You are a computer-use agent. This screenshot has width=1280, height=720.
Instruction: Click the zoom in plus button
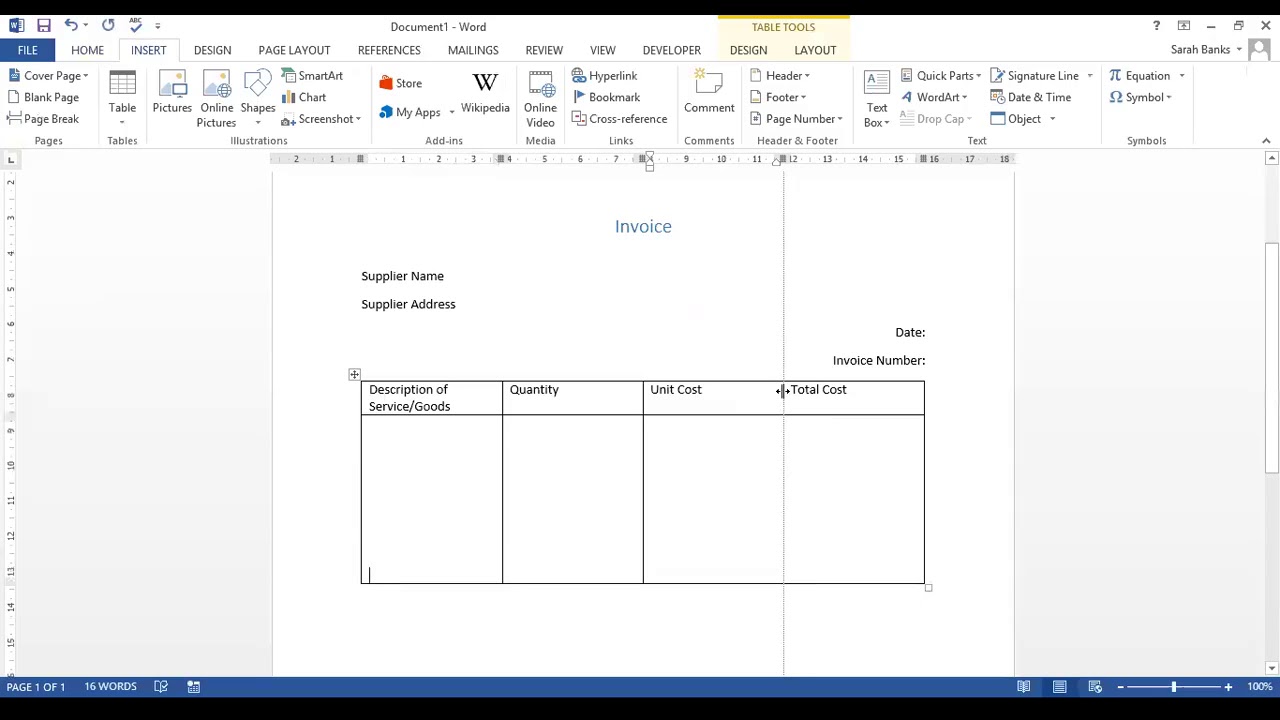1228,687
